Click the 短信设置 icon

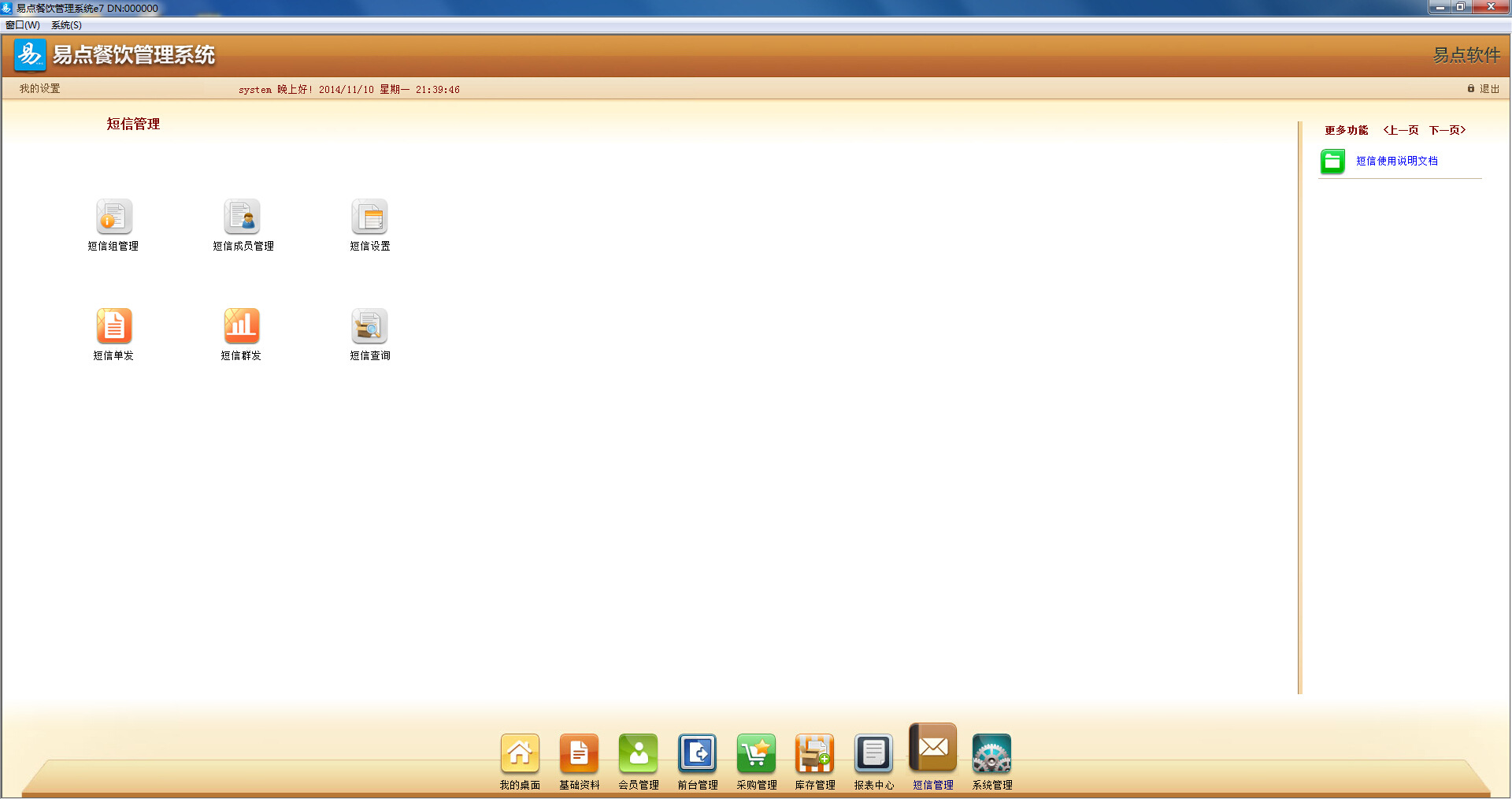tap(369, 217)
